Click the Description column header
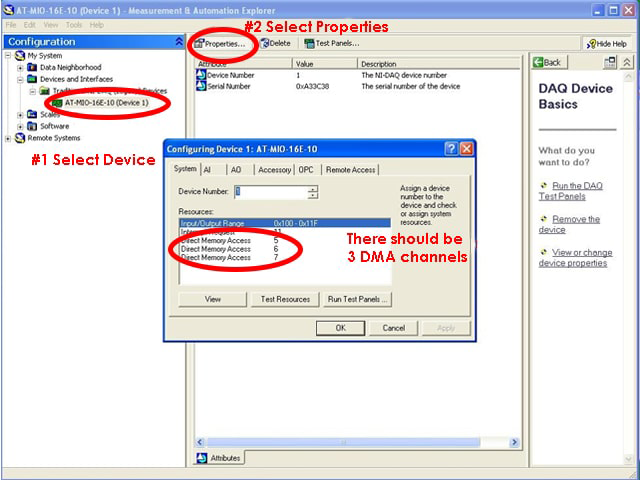 pyautogui.click(x=439, y=64)
